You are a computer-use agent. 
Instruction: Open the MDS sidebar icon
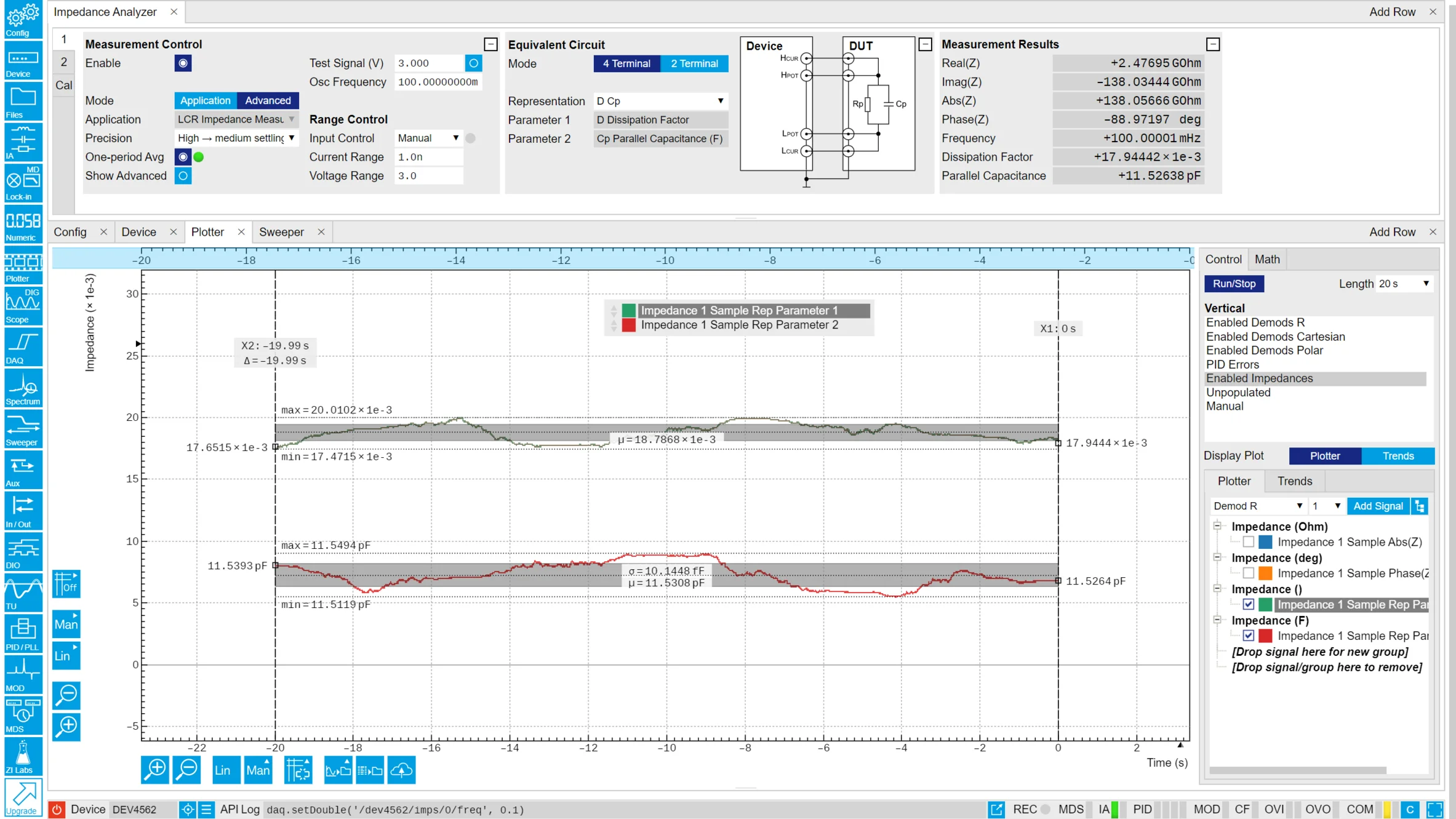click(23, 715)
